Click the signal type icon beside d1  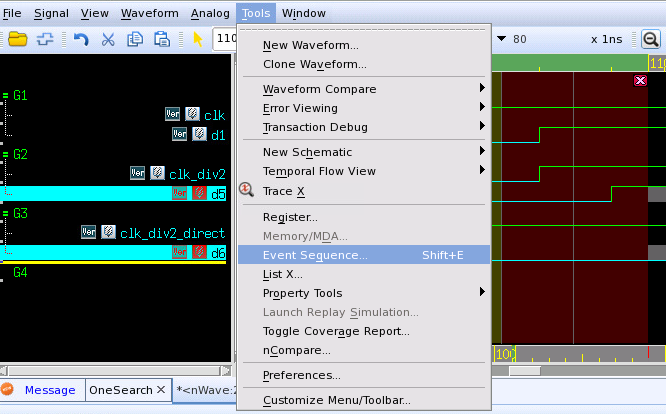199,134
